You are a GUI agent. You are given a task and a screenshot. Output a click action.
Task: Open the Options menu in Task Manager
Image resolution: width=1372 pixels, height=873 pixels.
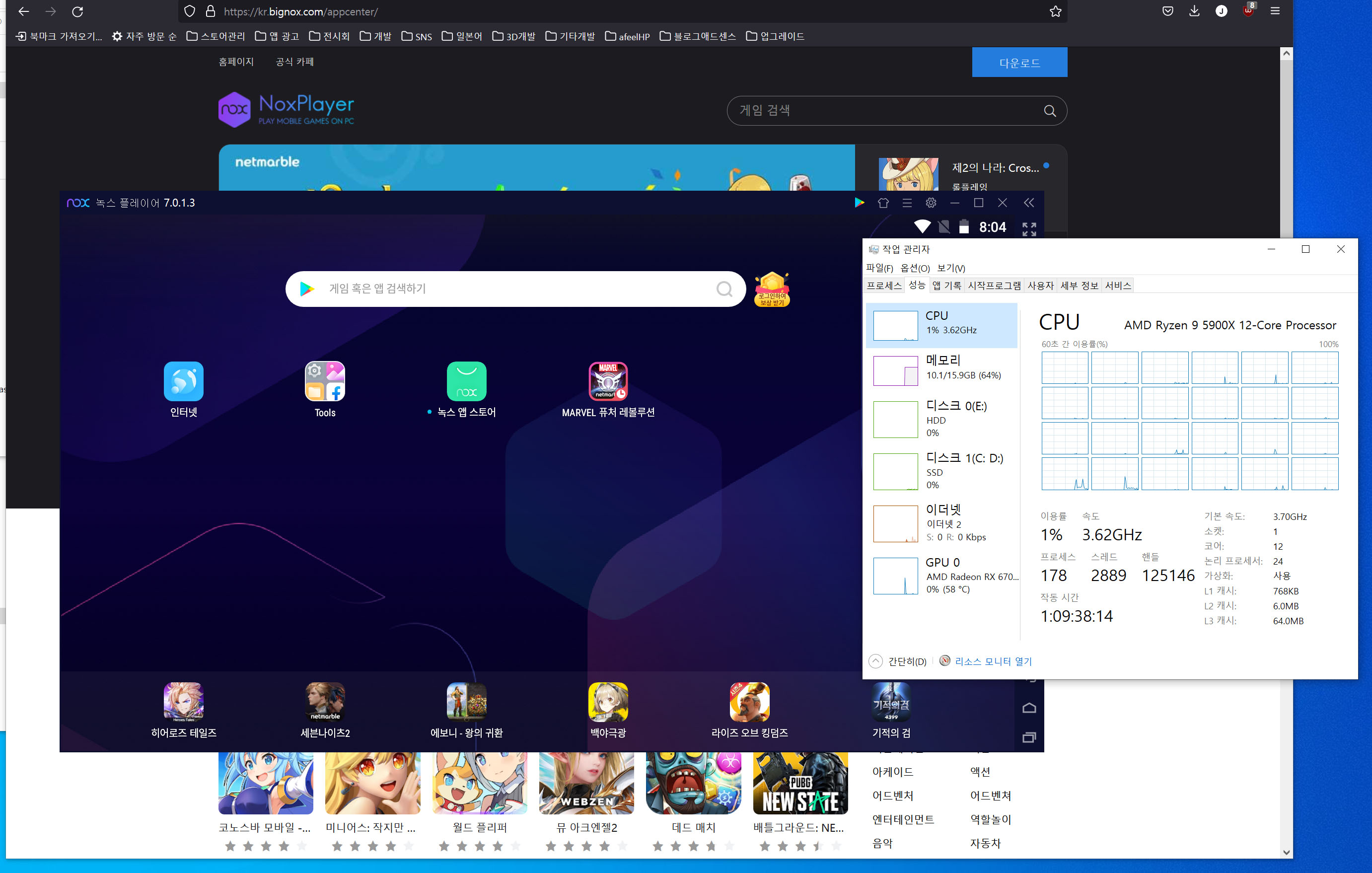pos(915,268)
